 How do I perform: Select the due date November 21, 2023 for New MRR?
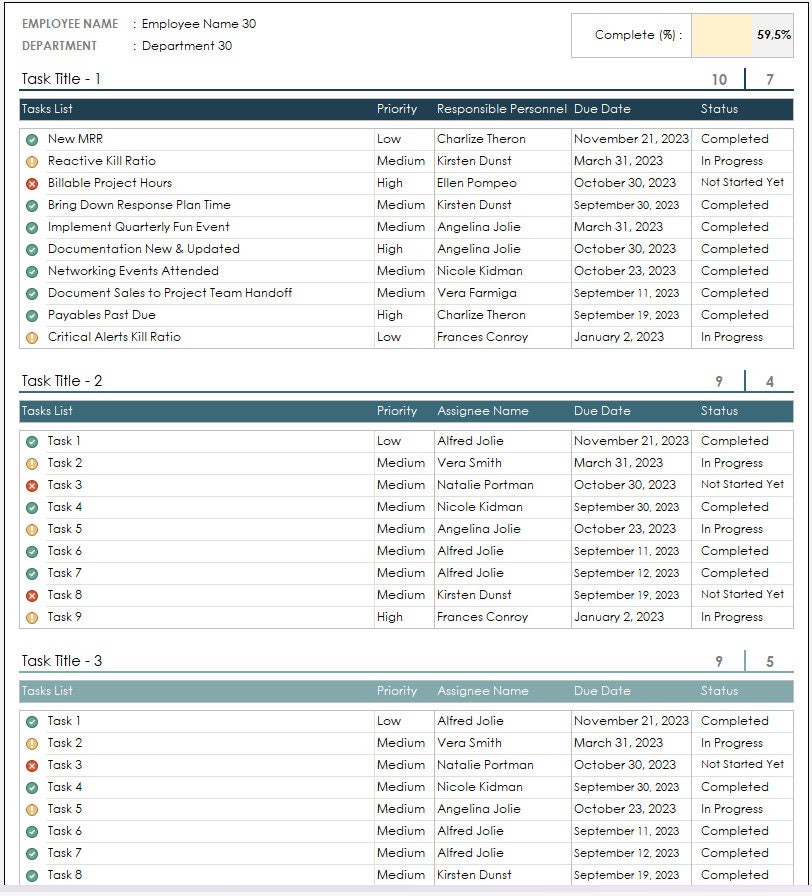tap(630, 139)
